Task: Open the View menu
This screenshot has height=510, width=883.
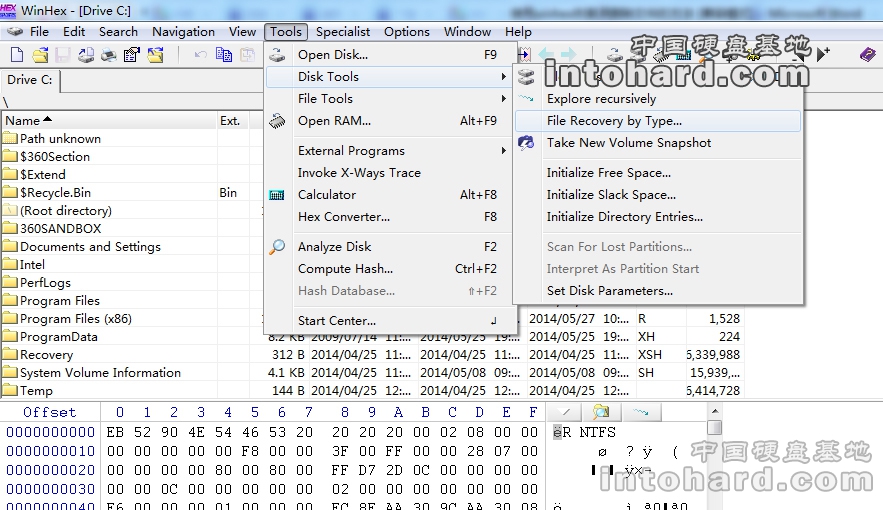Action: [242, 32]
